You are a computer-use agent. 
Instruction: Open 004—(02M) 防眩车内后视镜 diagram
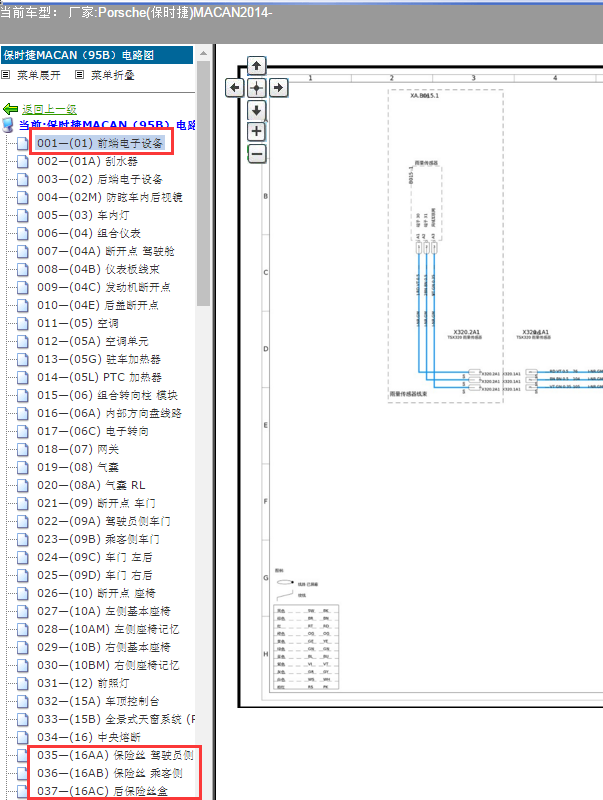[x=110, y=197]
